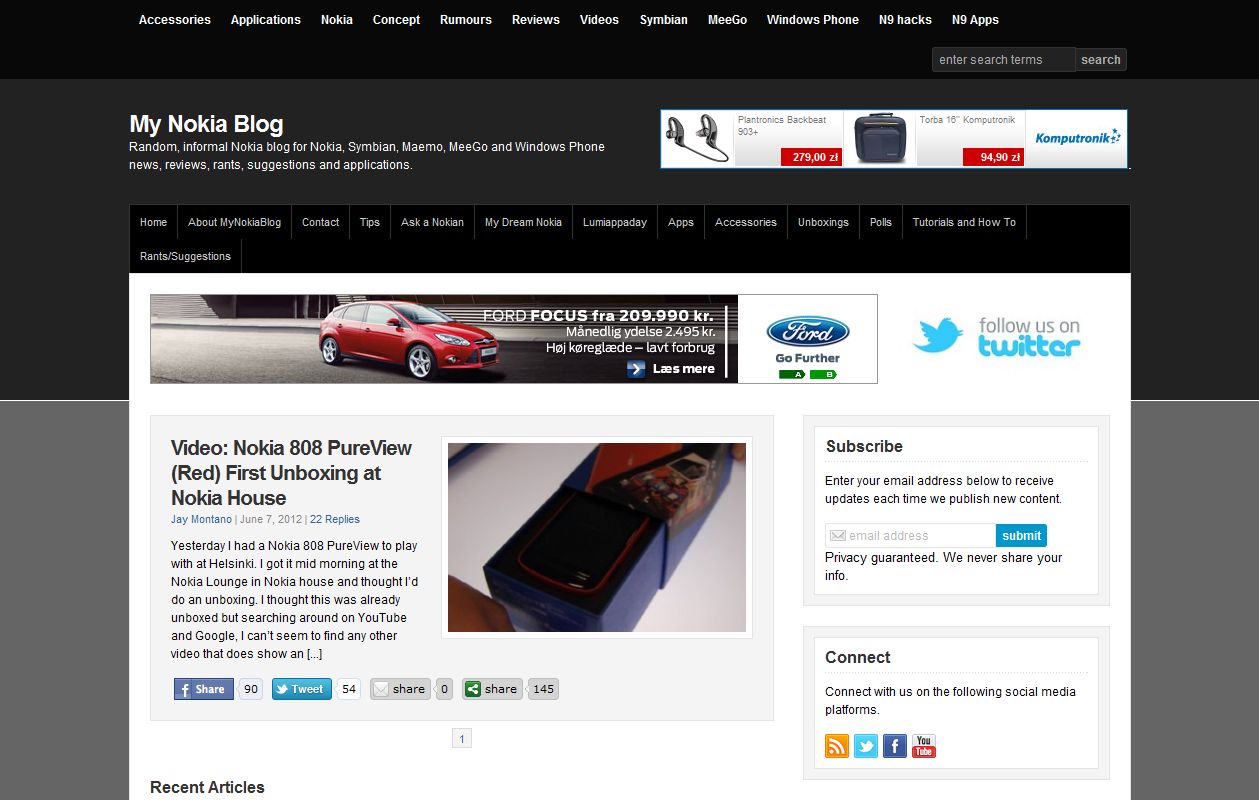Image resolution: width=1259 pixels, height=800 pixels.
Task: Open the MeeGo category
Action: pyautogui.click(x=727, y=20)
